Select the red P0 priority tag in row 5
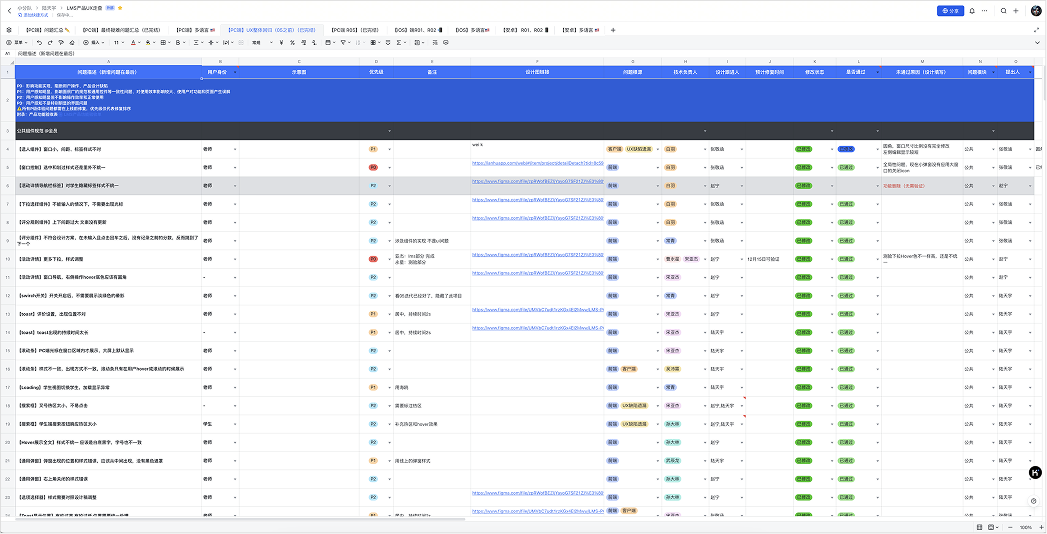The width and height of the screenshot is (1047, 534). (373, 167)
